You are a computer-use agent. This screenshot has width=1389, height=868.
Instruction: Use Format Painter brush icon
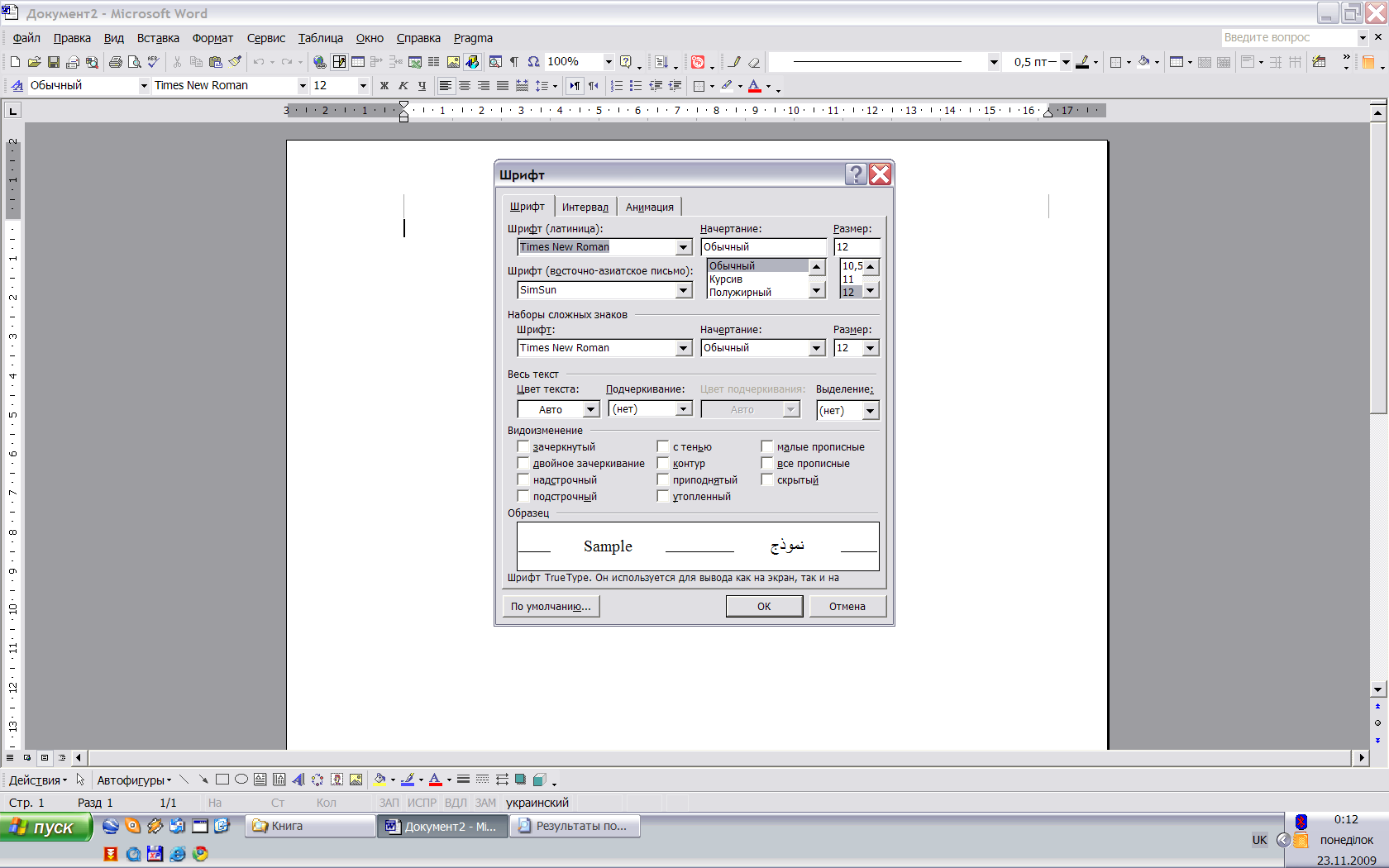coord(235,62)
